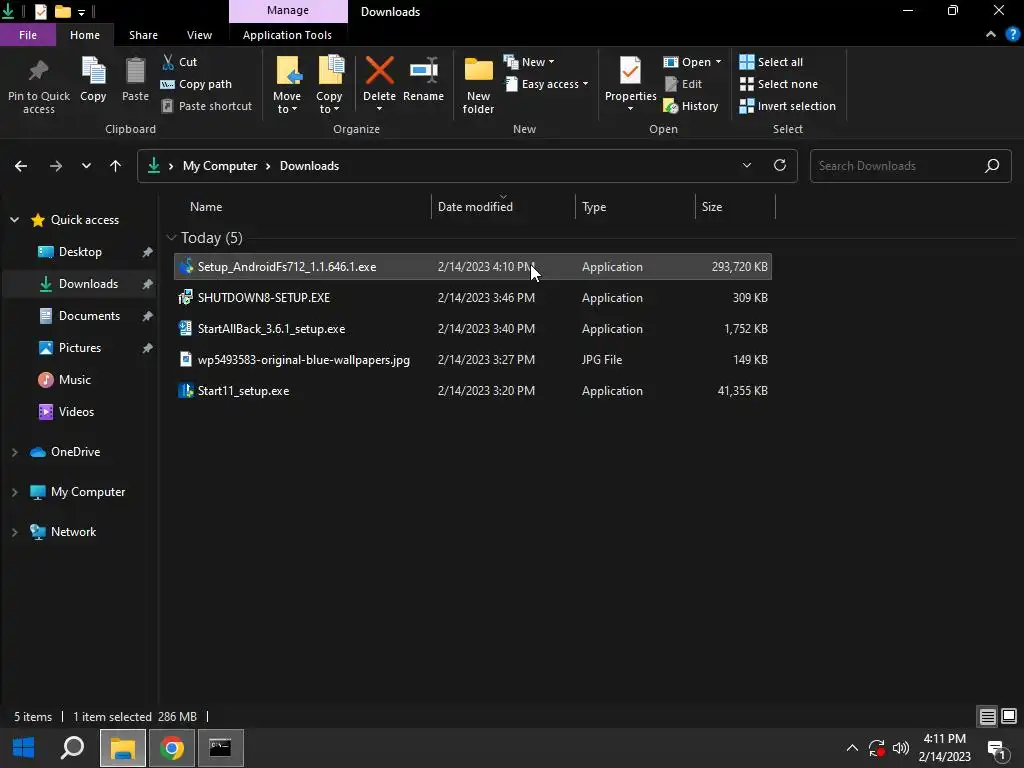Delete the selected file
Viewport: 1024px width, 768px height.
coord(379,78)
